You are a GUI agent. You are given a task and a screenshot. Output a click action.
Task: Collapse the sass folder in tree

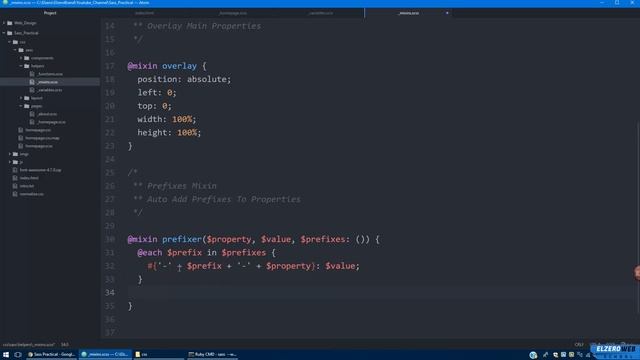click(16, 50)
